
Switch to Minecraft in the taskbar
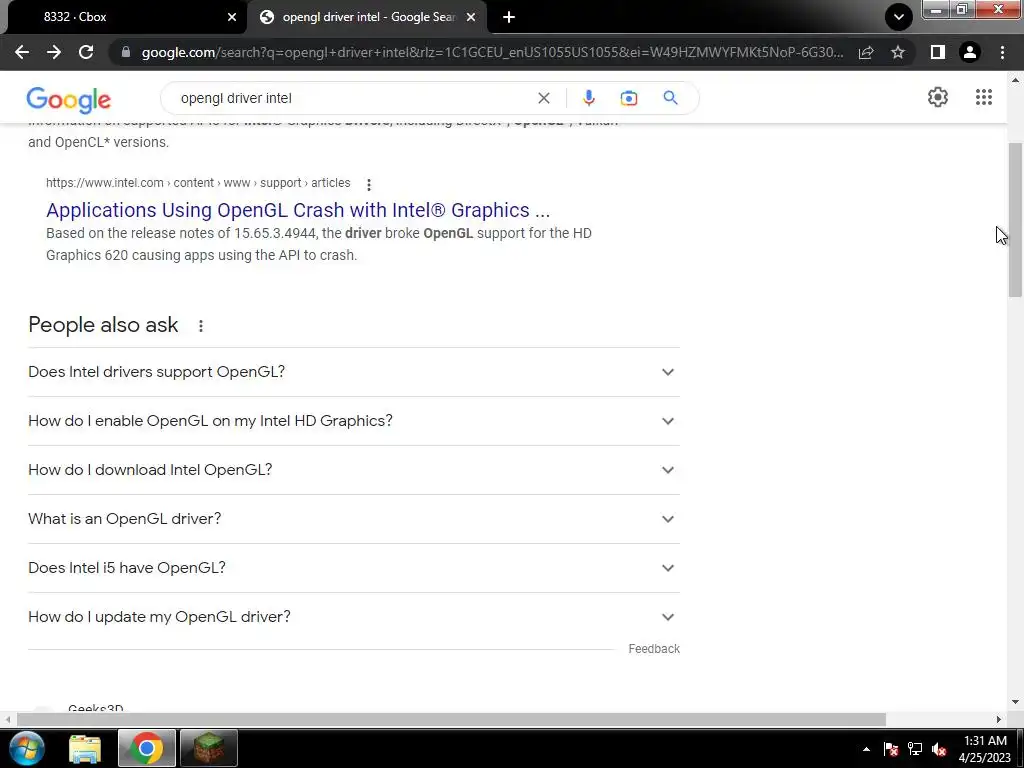[x=208, y=748]
